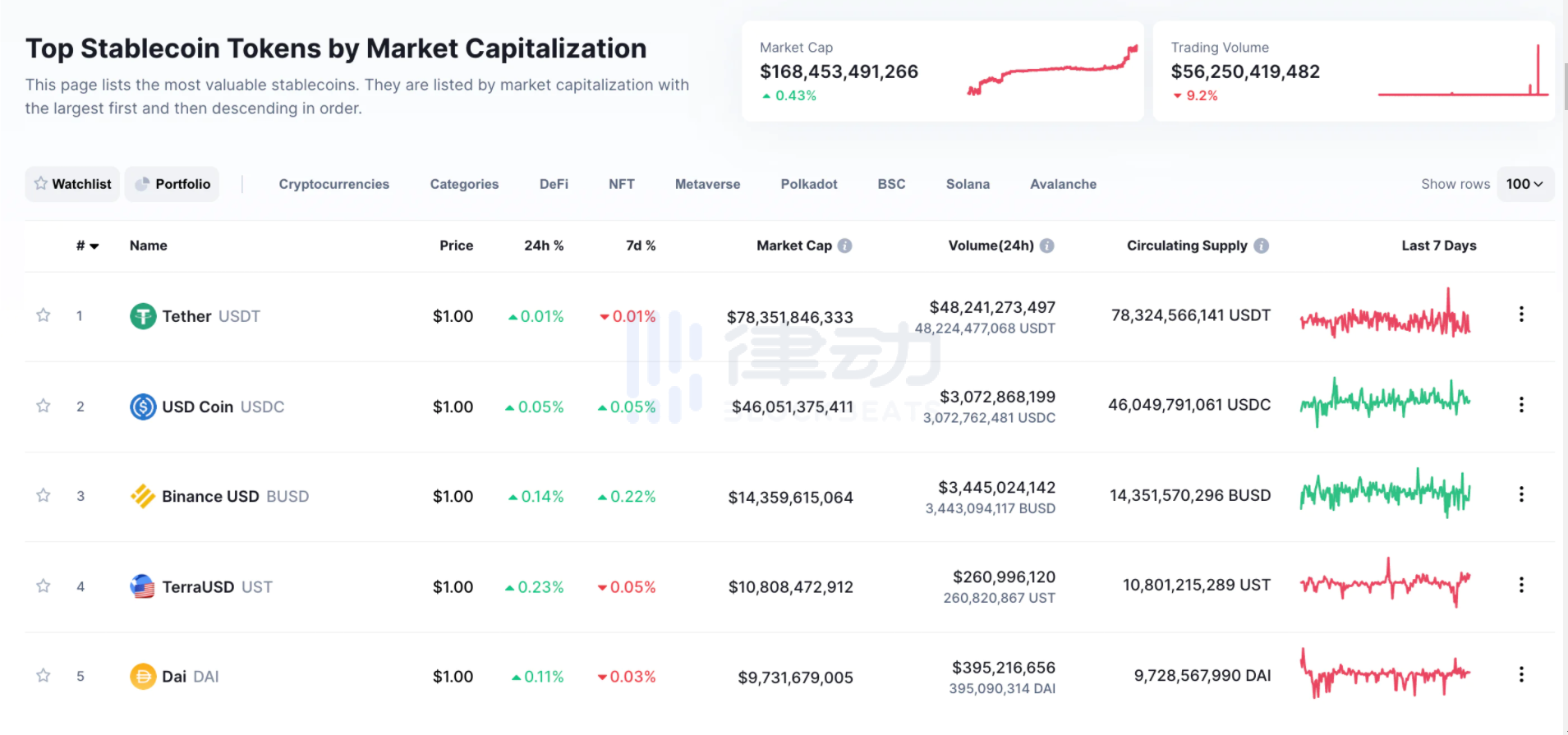The image size is (1568, 735).
Task: Toggle the watchlist star for USD Coin
Action: pyautogui.click(x=44, y=406)
